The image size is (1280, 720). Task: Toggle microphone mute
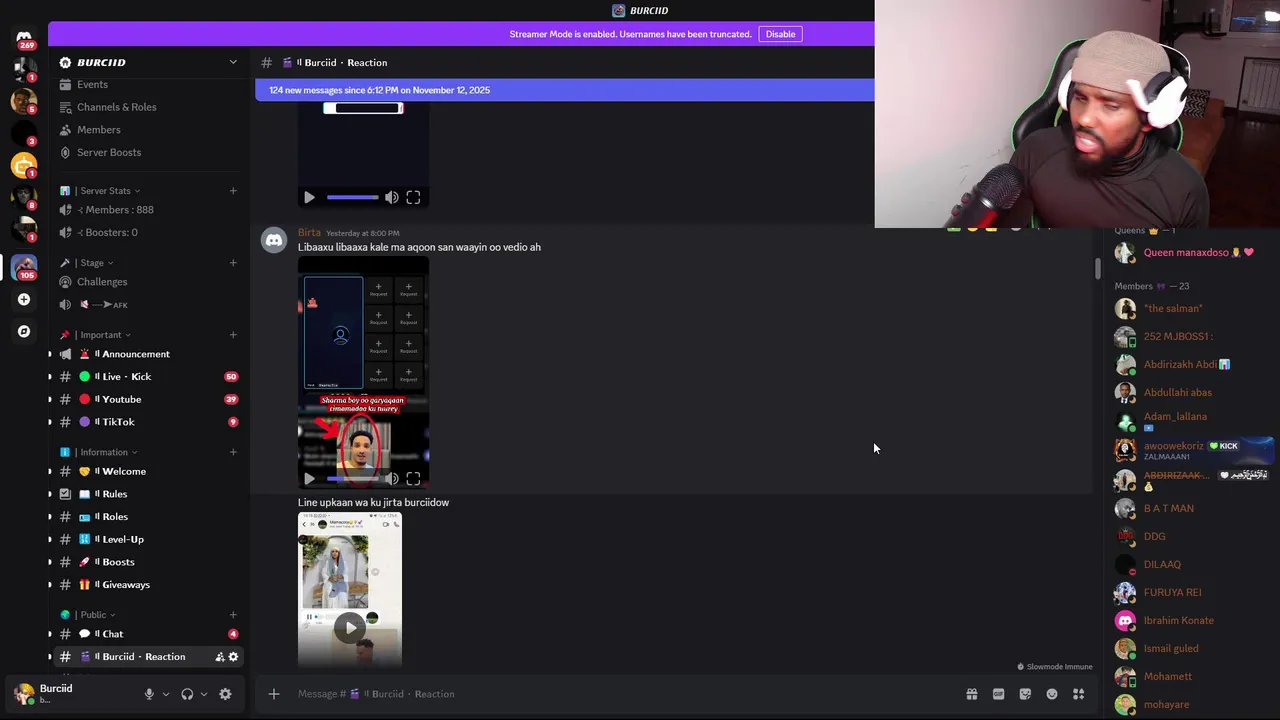pos(149,694)
